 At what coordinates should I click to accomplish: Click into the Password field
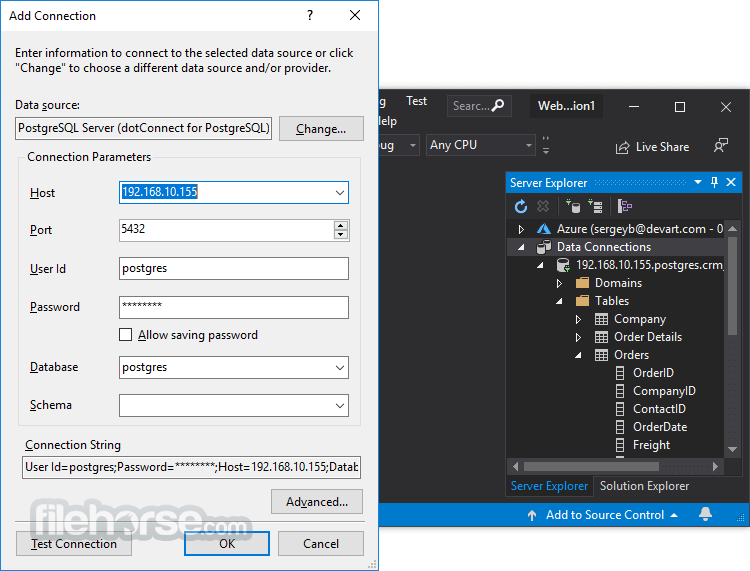pyautogui.click(x=233, y=307)
